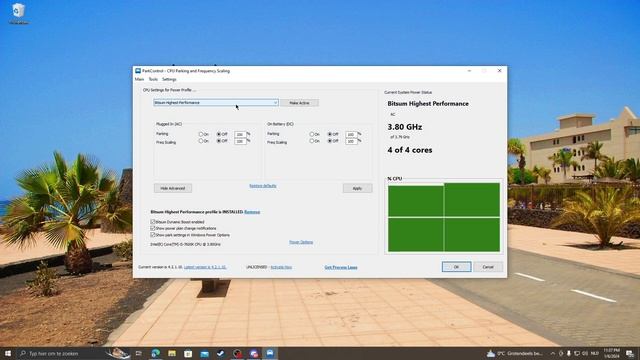Open the Power Options link
Viewport: 640px width, 360px height.
click(x=301, y=242)
